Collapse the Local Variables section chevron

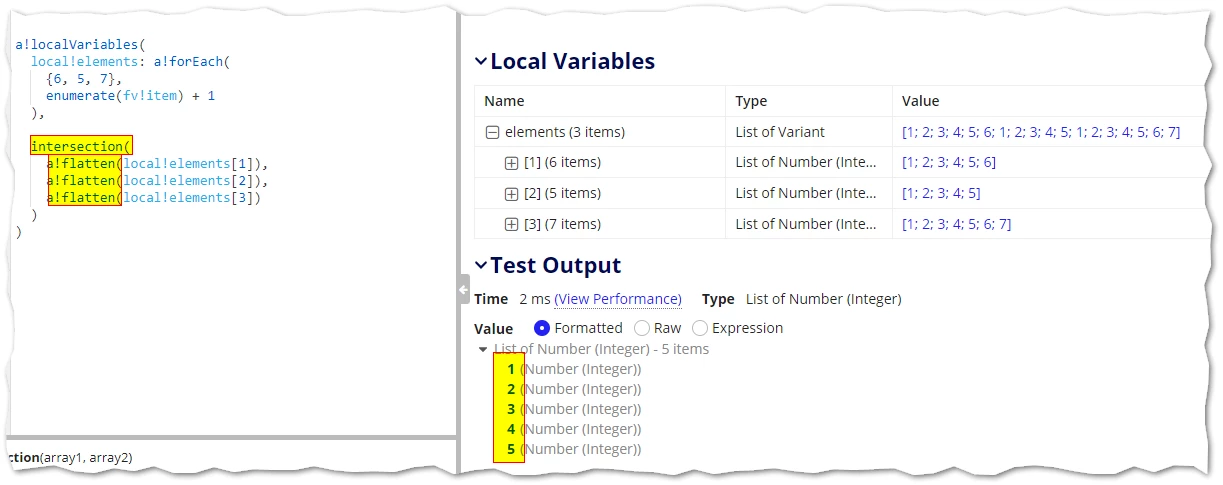[x=481, y=62]
